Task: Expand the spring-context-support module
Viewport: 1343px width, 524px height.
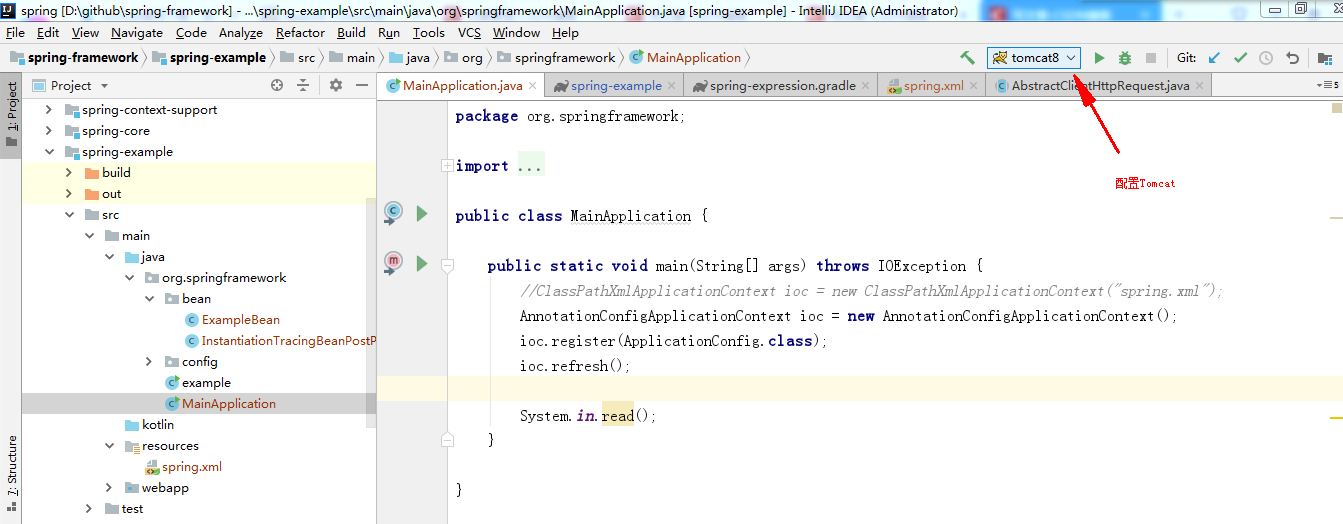Action: [x=49, y=110]
